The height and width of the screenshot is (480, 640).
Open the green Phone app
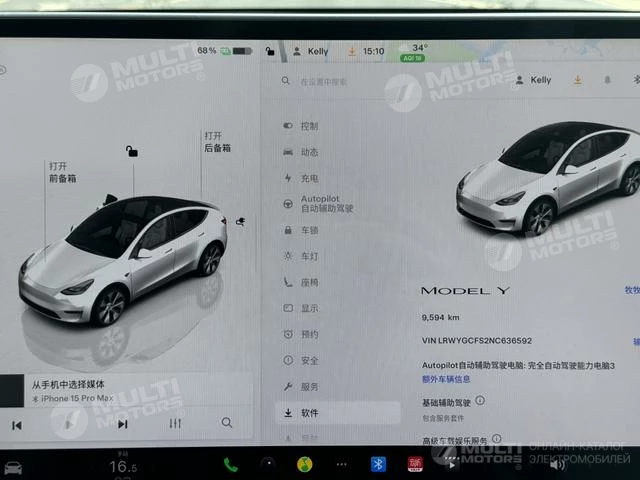(x=231, y=464)
